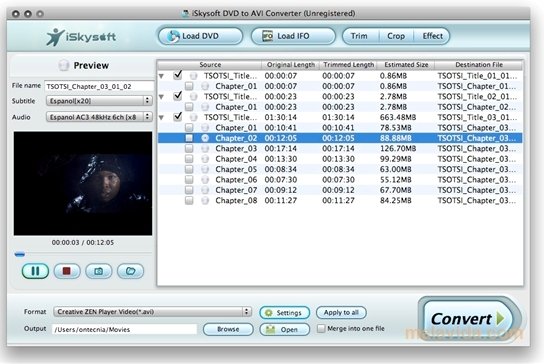Click the Load DVD disc icon
Screen dimensions: 544x364
173,36
